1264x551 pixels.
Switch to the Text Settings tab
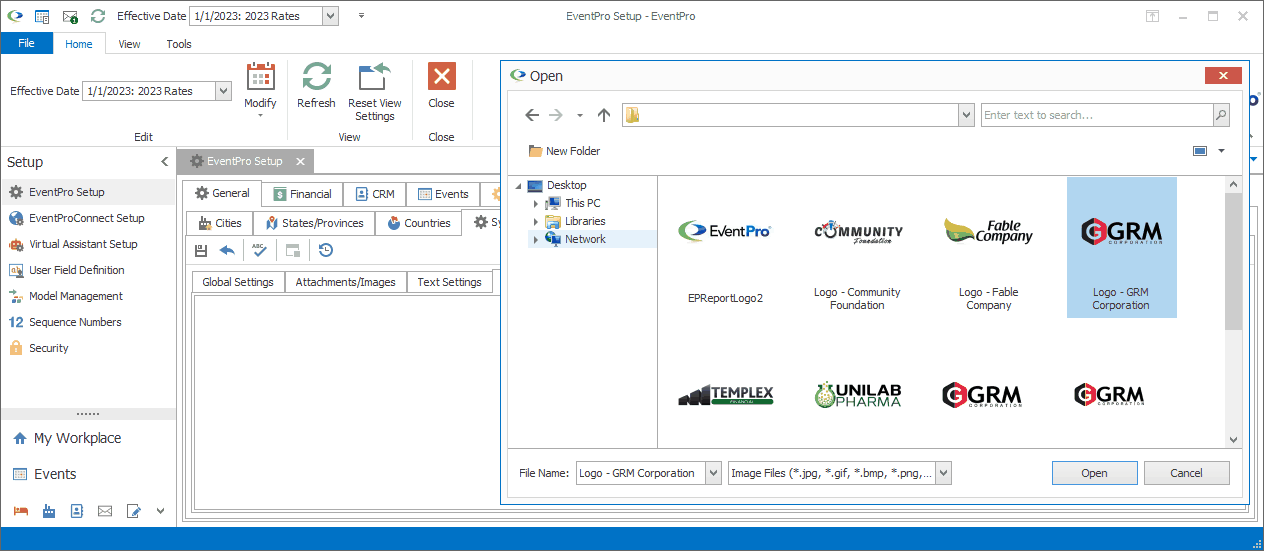[x=449, y=282]
